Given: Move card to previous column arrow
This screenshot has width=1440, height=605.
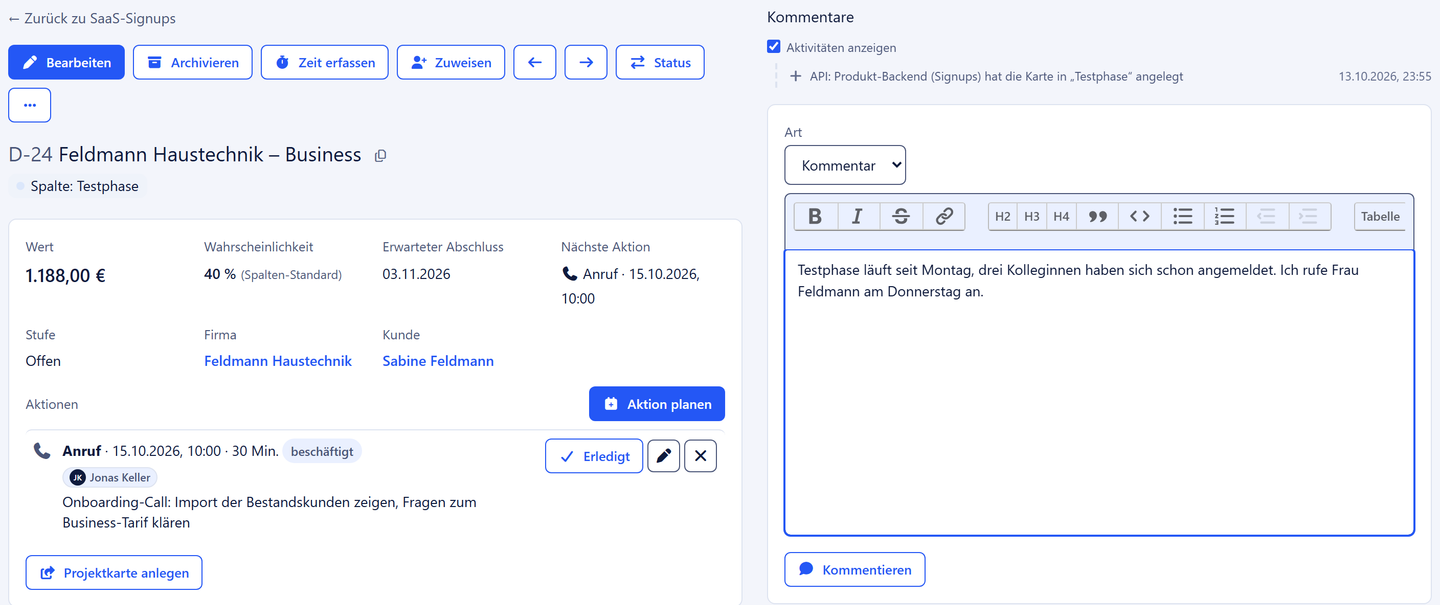Looking at the screenshot, I should (535, 62).
